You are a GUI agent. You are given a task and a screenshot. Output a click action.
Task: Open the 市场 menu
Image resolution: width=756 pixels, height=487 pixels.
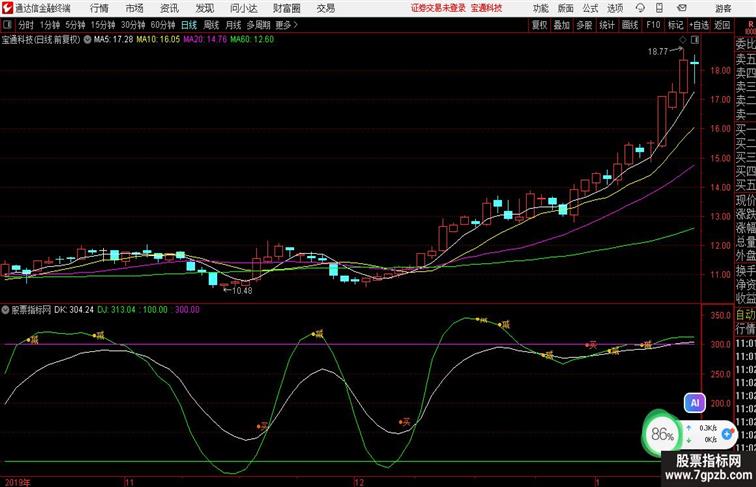[135, 8]
